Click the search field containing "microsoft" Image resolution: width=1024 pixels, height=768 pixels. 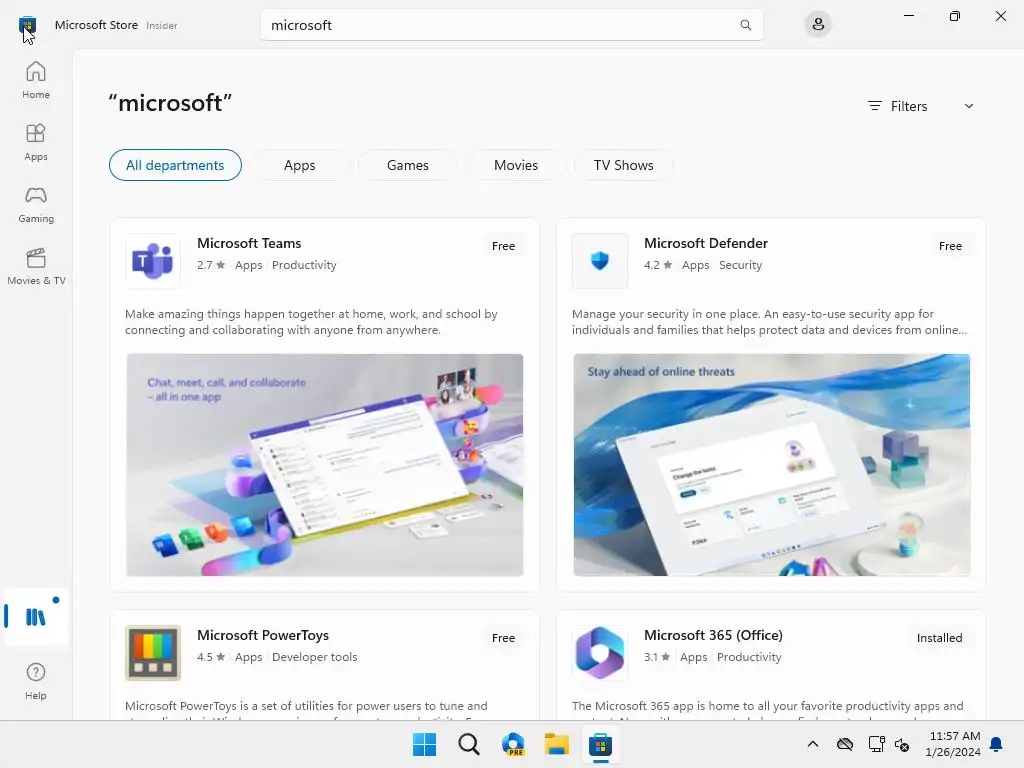click(x=511, y=25)
